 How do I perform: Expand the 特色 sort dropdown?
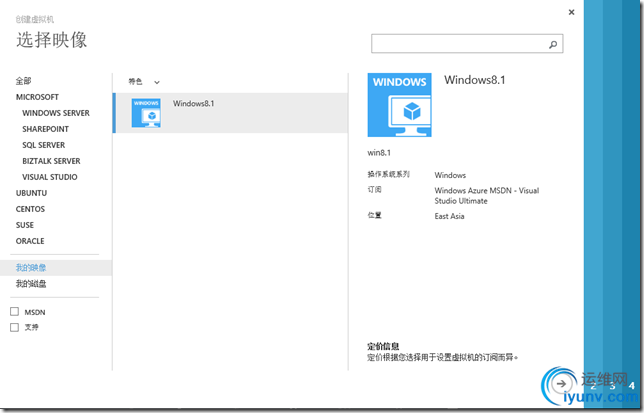click(144, 82)
